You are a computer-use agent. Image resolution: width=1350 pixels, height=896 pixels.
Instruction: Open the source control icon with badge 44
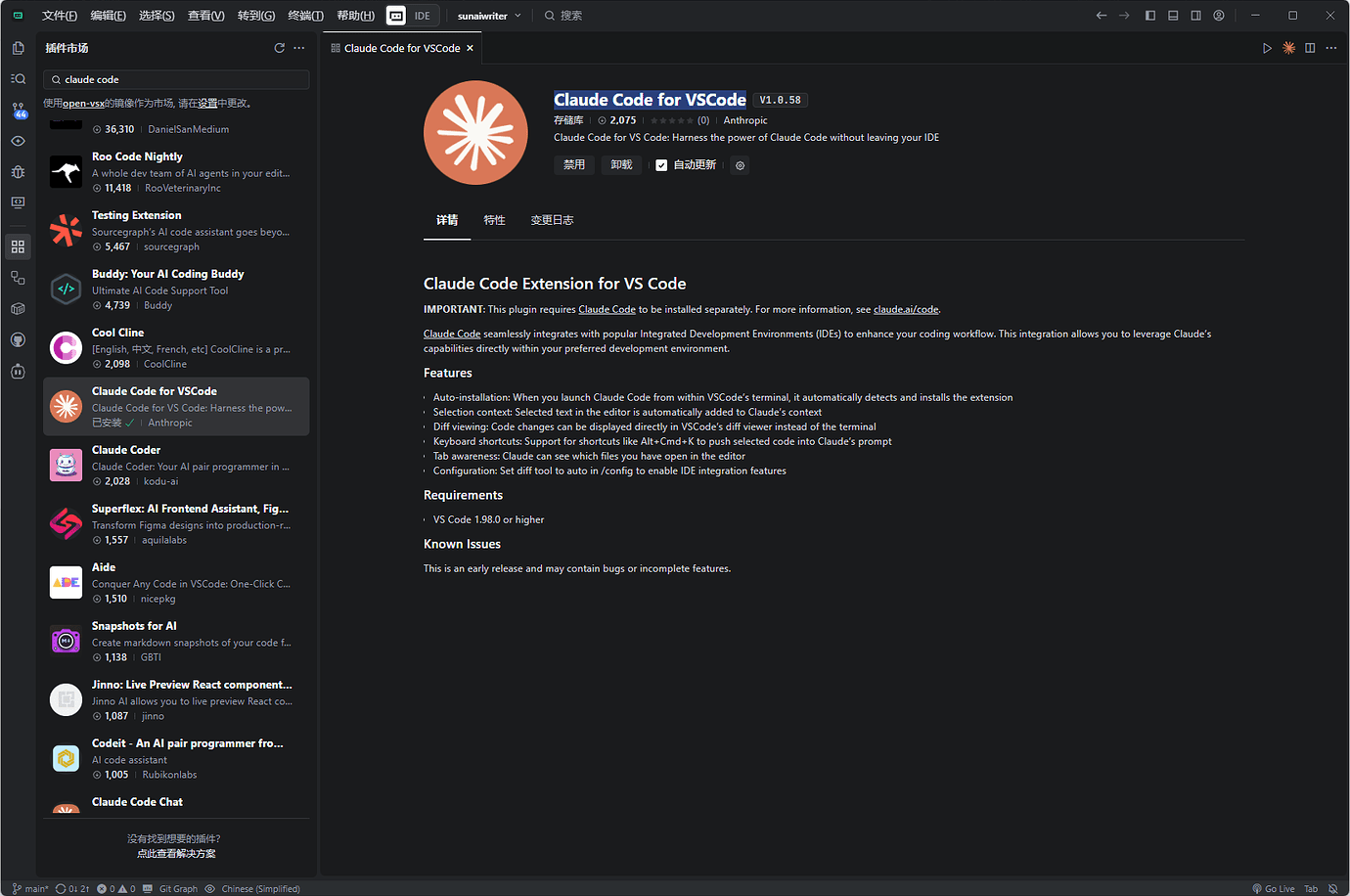tap(18, 111)
